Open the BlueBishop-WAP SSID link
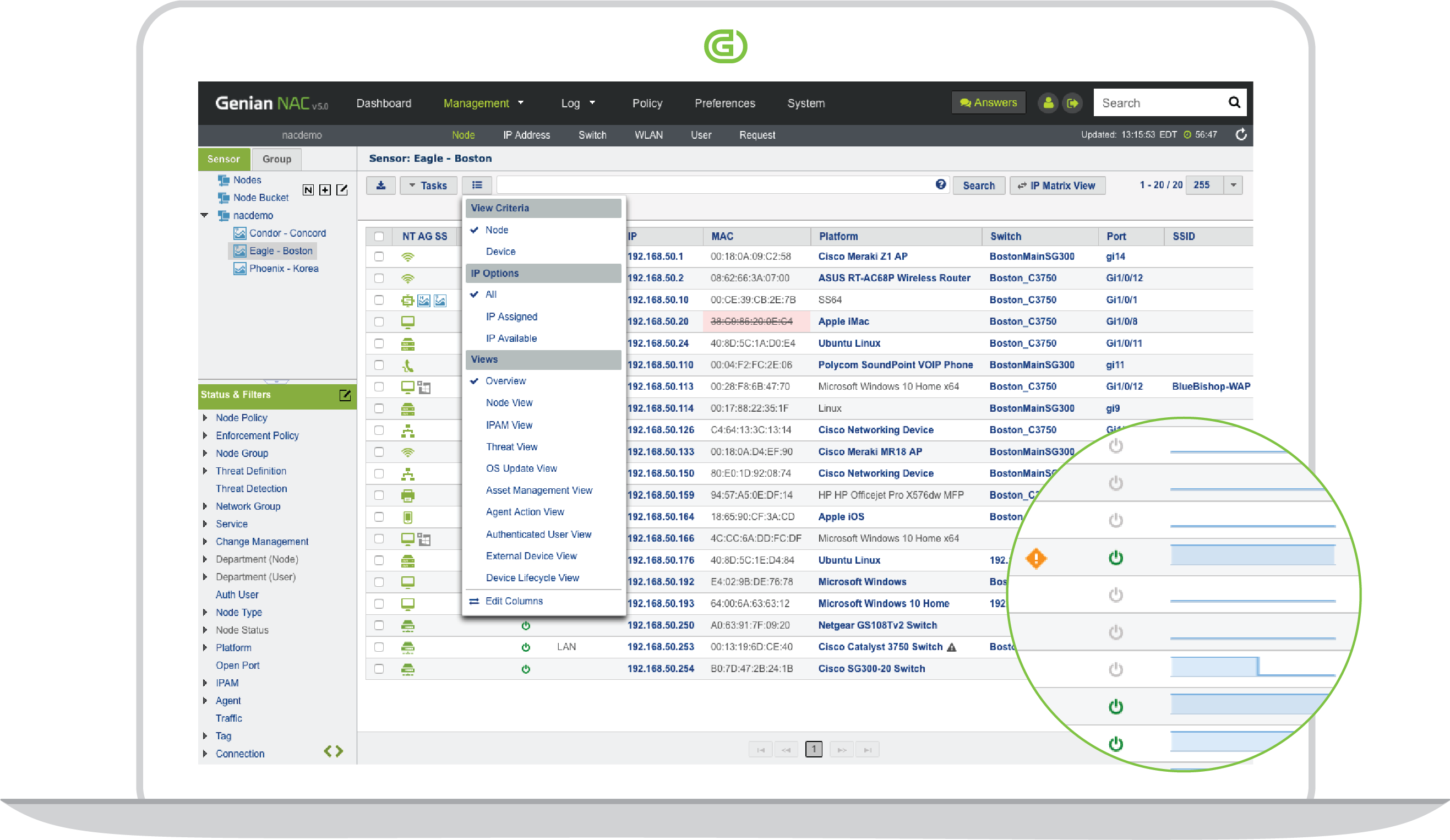 pyautogui.click(x=1211, y=386)
